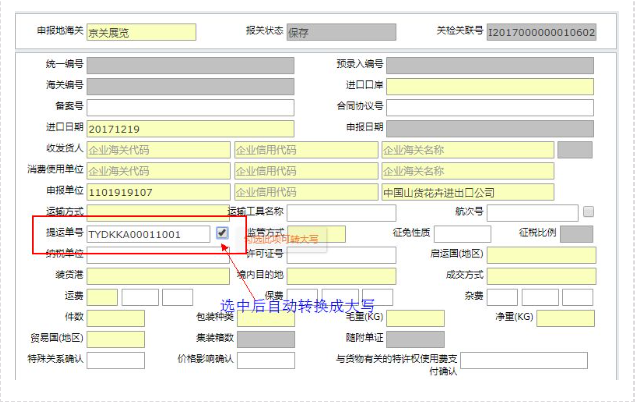This screenshot has height=402, width=635.
Task: Focus the 许可证号 input field
Action: click(x=341, y=255)
